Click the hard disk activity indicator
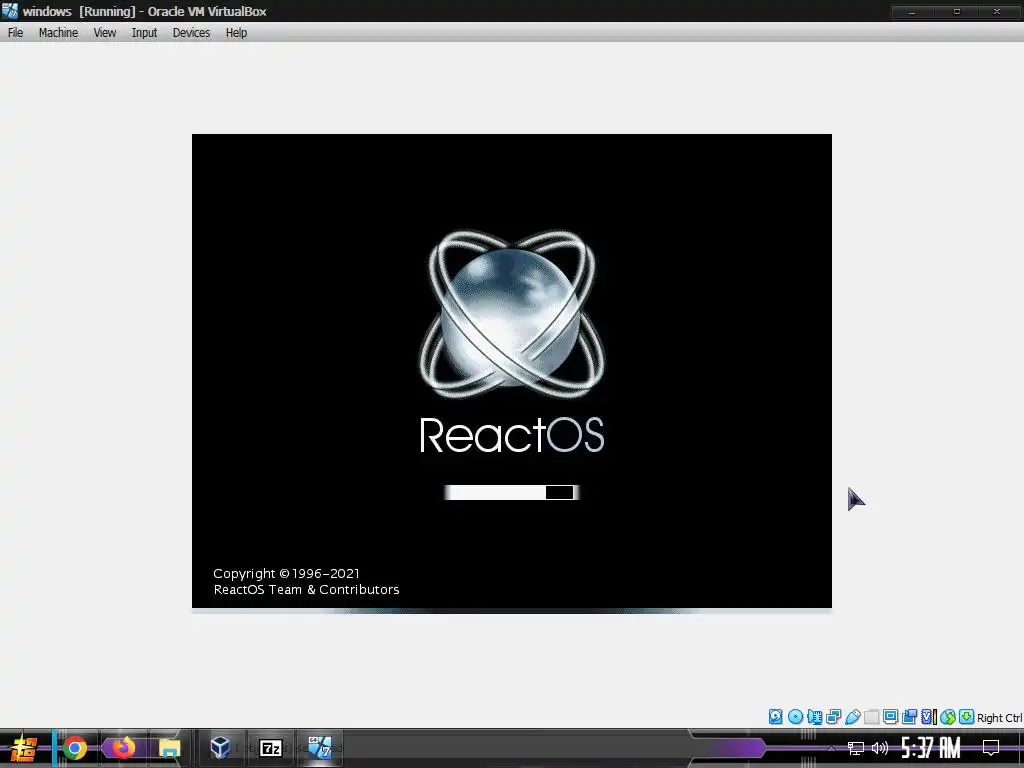 (775, 717)
